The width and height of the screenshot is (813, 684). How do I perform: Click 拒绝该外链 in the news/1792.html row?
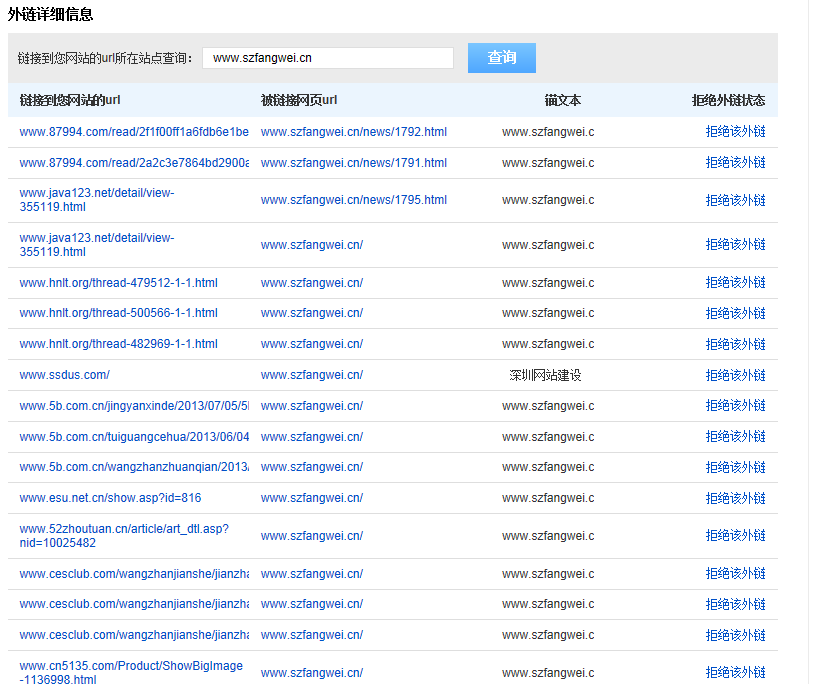tap(735, 132)
